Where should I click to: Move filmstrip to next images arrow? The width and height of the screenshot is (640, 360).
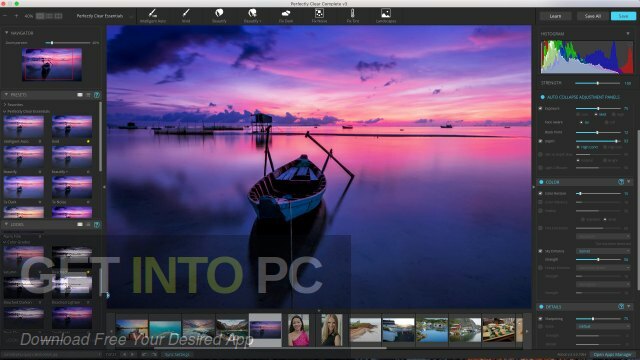pyautogui.click(x=527, y=331)
